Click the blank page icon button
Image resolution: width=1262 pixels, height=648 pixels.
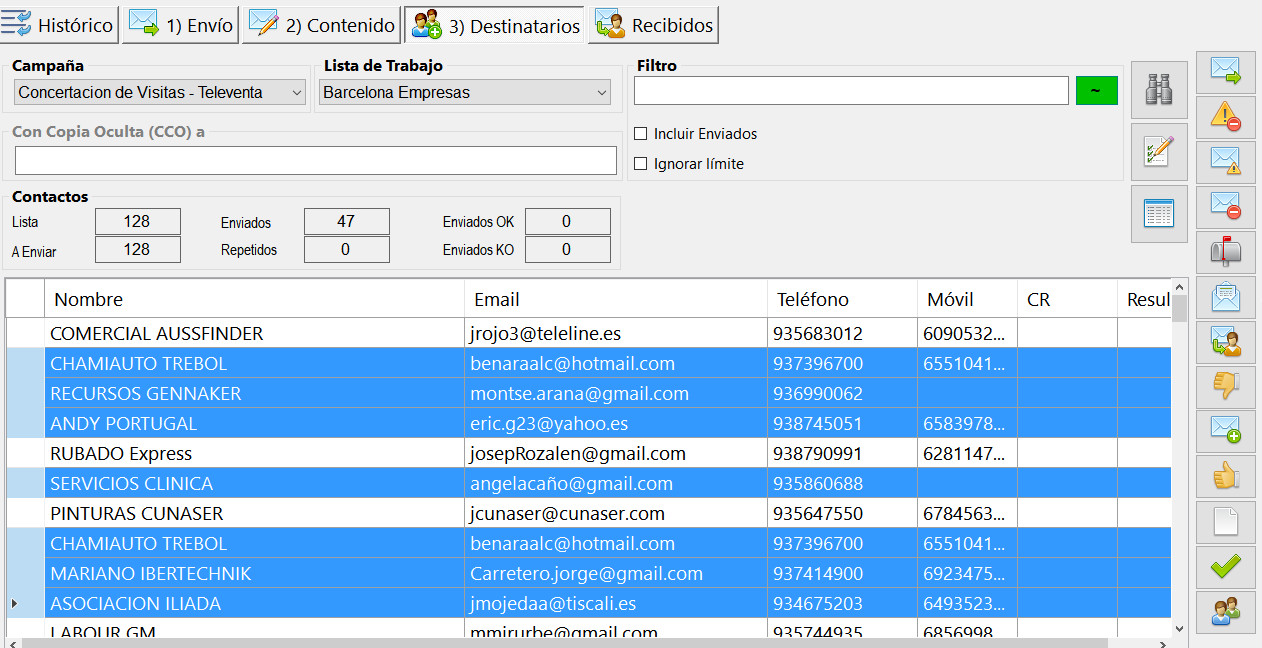click(x=1226, y=521)
